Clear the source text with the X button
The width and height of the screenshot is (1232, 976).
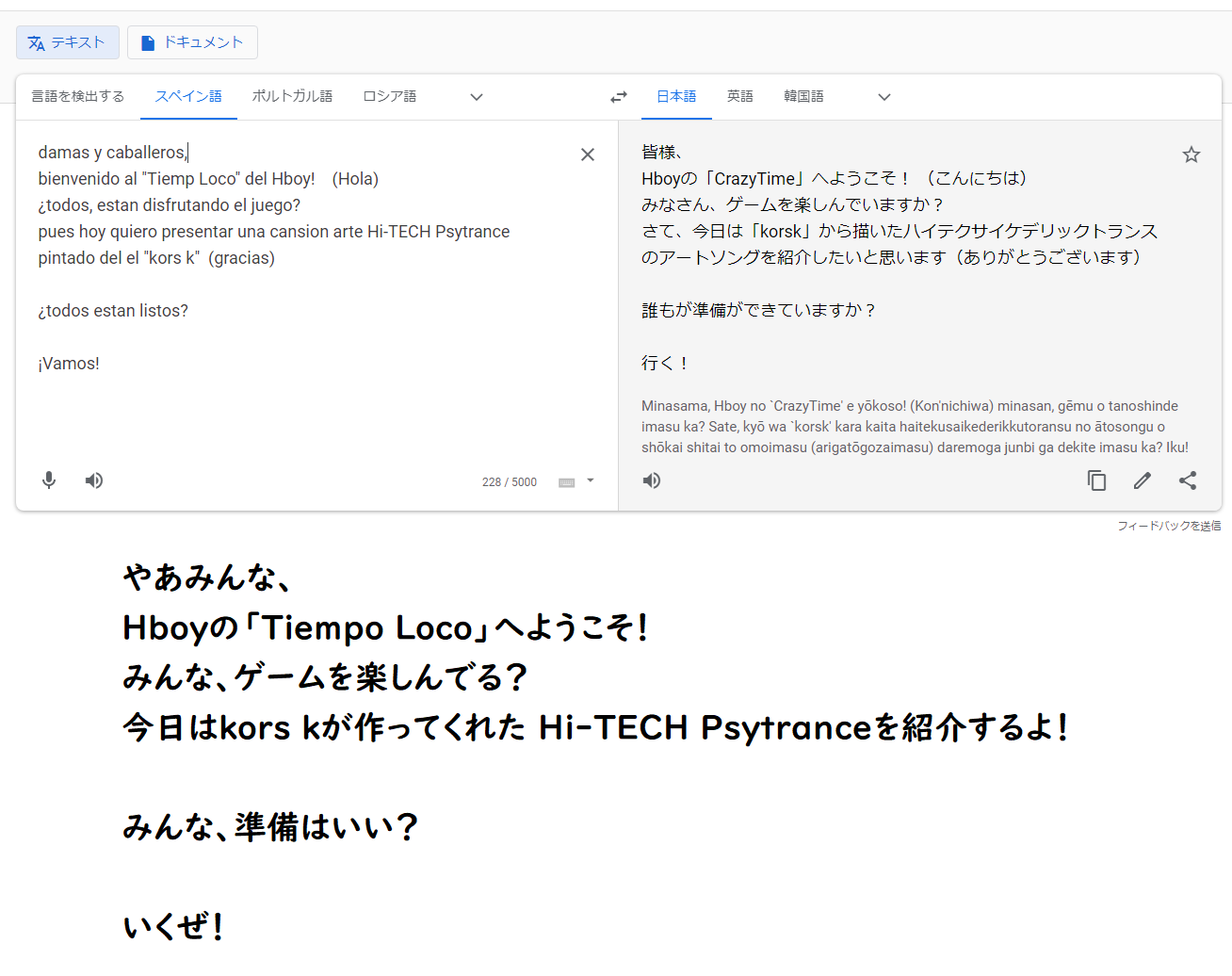tap(588, 155)
